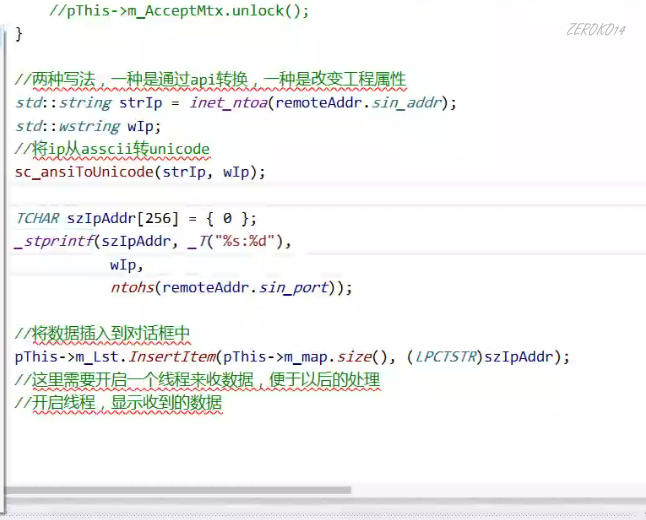
Task: Click the '(LPCTSTR)' cast
Action: pyautogui.click(x=445, y=357)
